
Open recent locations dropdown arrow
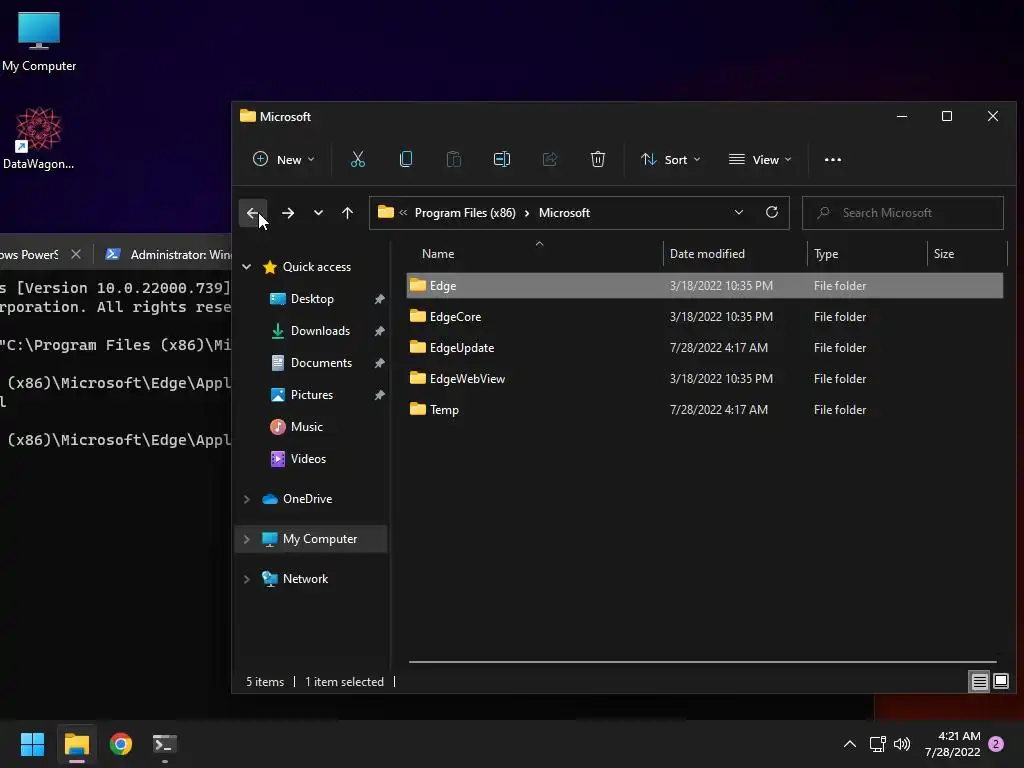coord(318,213)
